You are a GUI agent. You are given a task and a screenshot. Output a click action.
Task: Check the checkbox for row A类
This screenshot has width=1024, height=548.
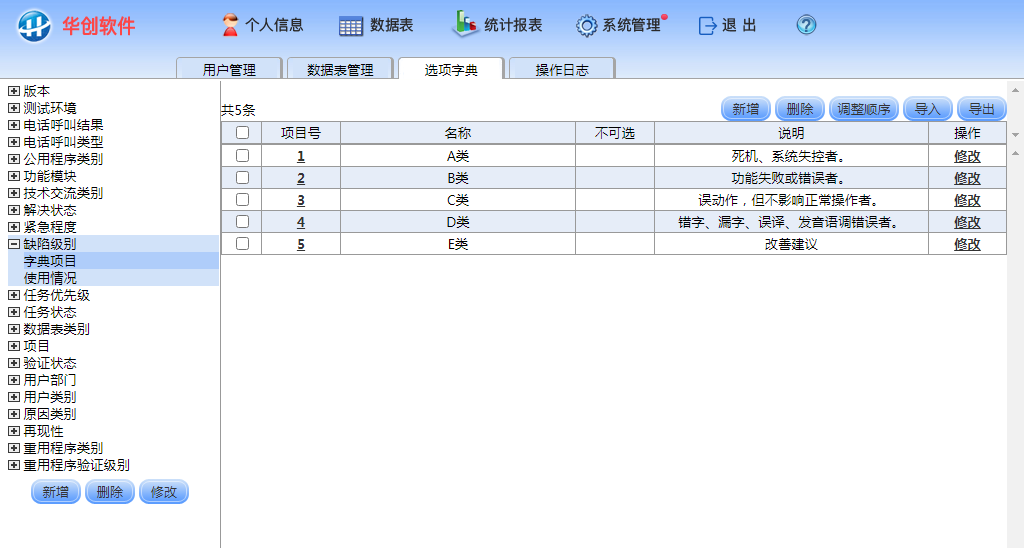tap(242, 156)
